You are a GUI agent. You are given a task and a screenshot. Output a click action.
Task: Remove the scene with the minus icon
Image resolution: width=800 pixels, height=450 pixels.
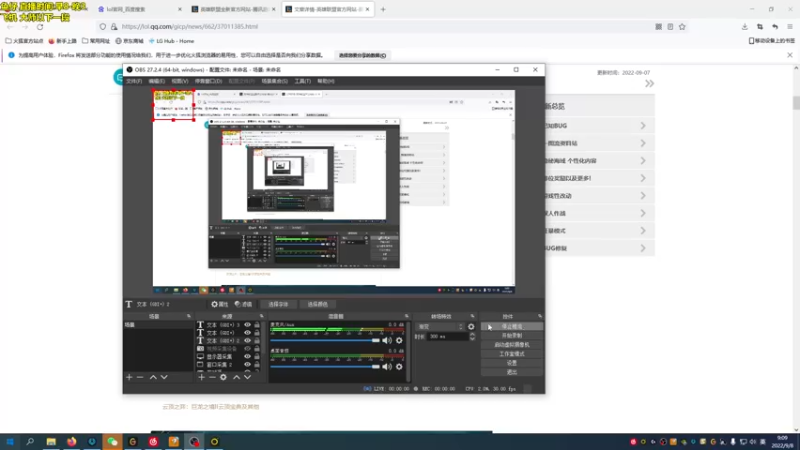(140, 377)
